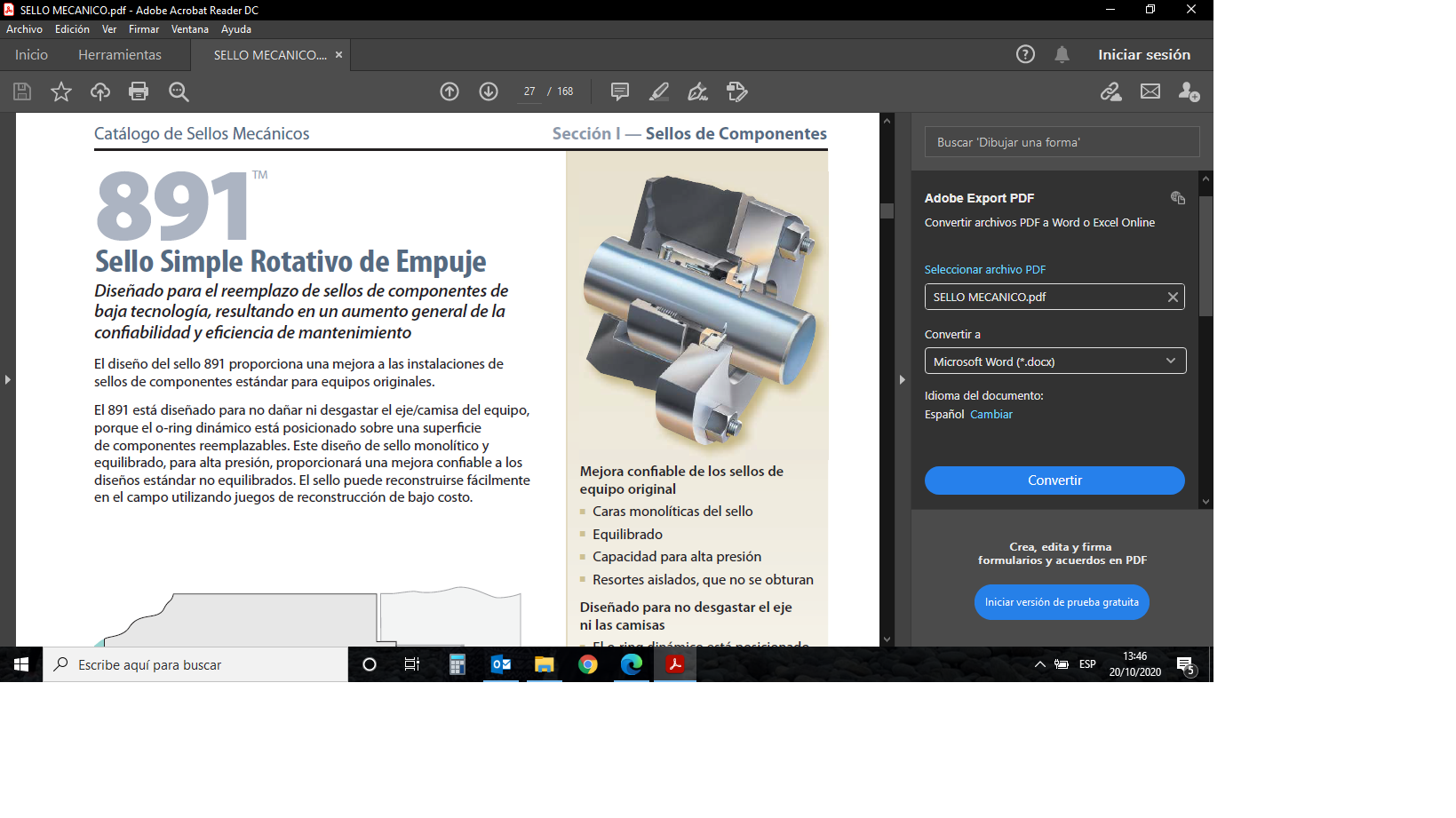Click document scrollbar down arrow
This screenshot has height=818, width=1456.
pos(887,639)
